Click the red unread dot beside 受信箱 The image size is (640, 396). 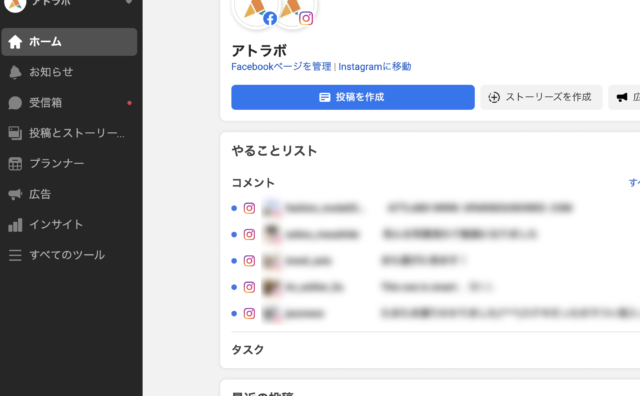pos(129,103)
